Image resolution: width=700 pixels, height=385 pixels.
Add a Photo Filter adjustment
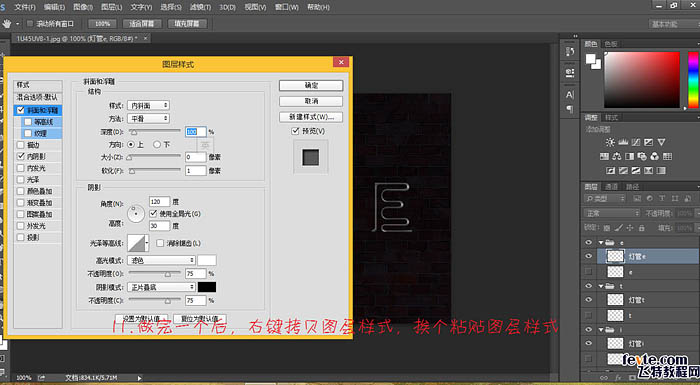[x=642, y=156]
